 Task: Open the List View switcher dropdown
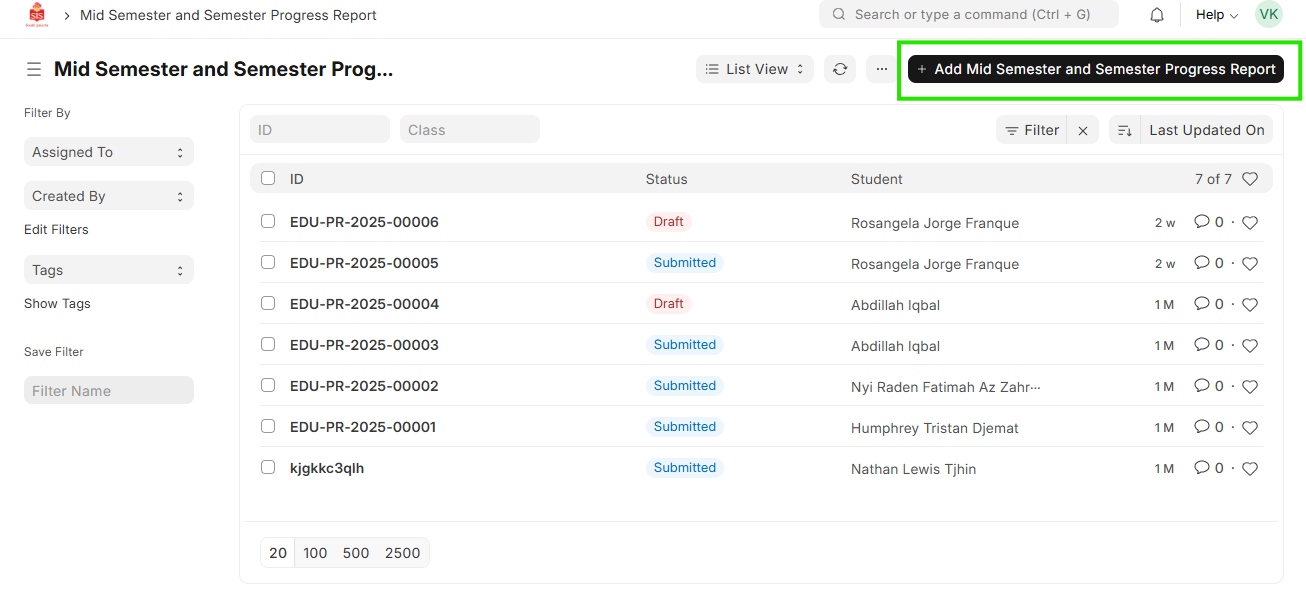click(754, 69)
